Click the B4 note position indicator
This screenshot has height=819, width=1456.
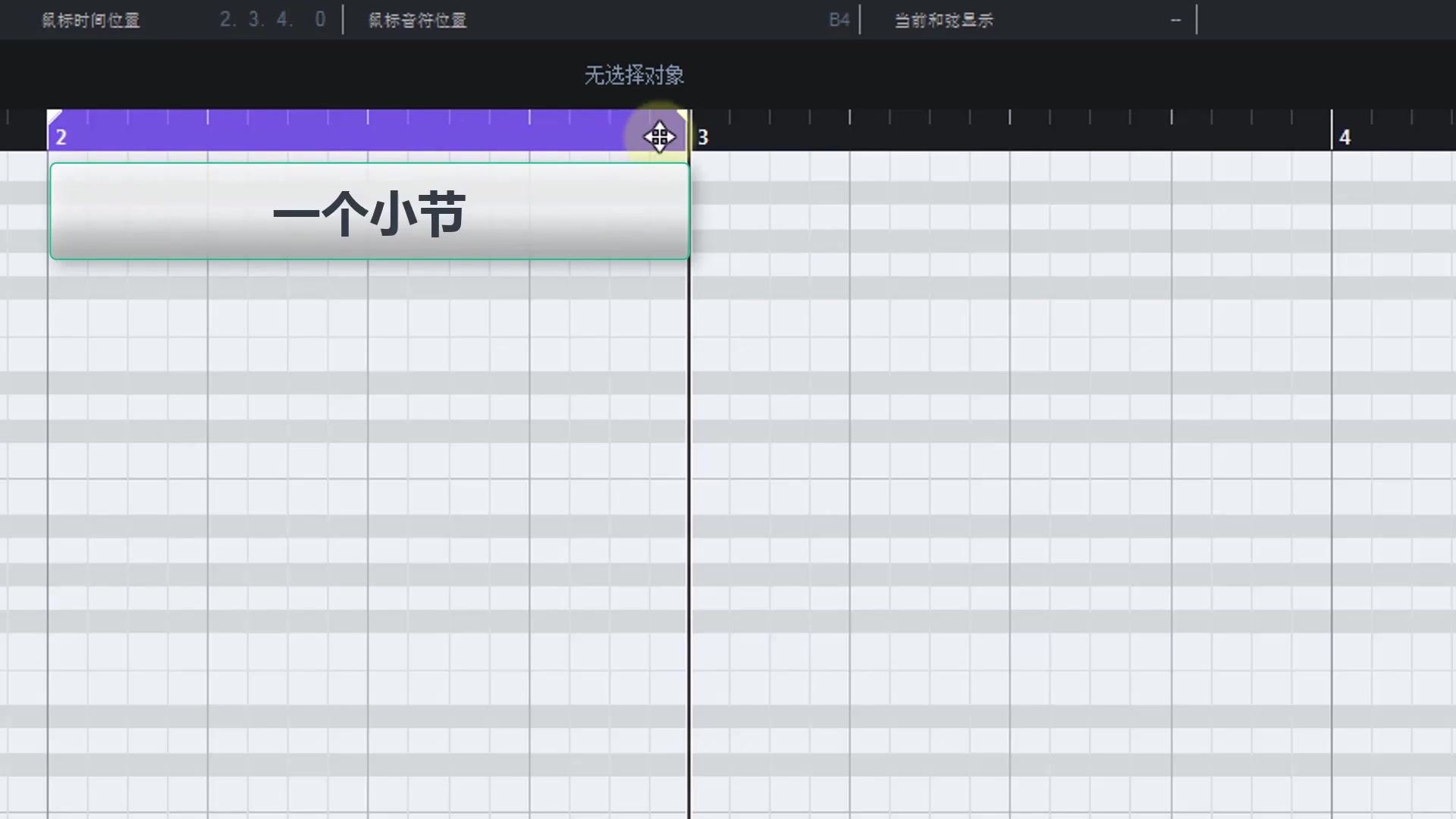point(839,20)
